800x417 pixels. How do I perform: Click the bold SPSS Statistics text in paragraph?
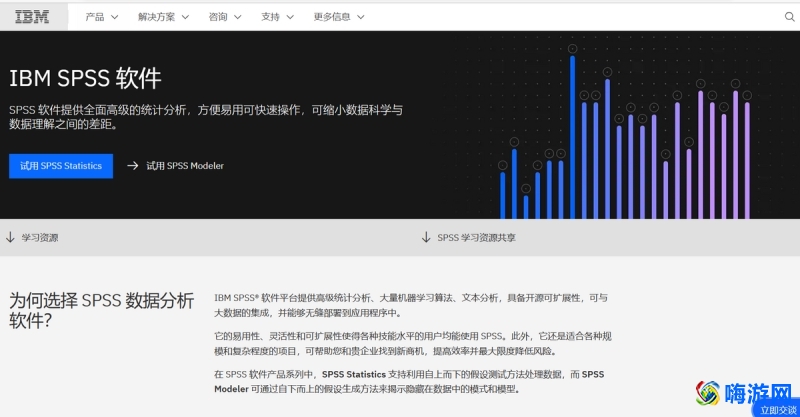point(354,374)
